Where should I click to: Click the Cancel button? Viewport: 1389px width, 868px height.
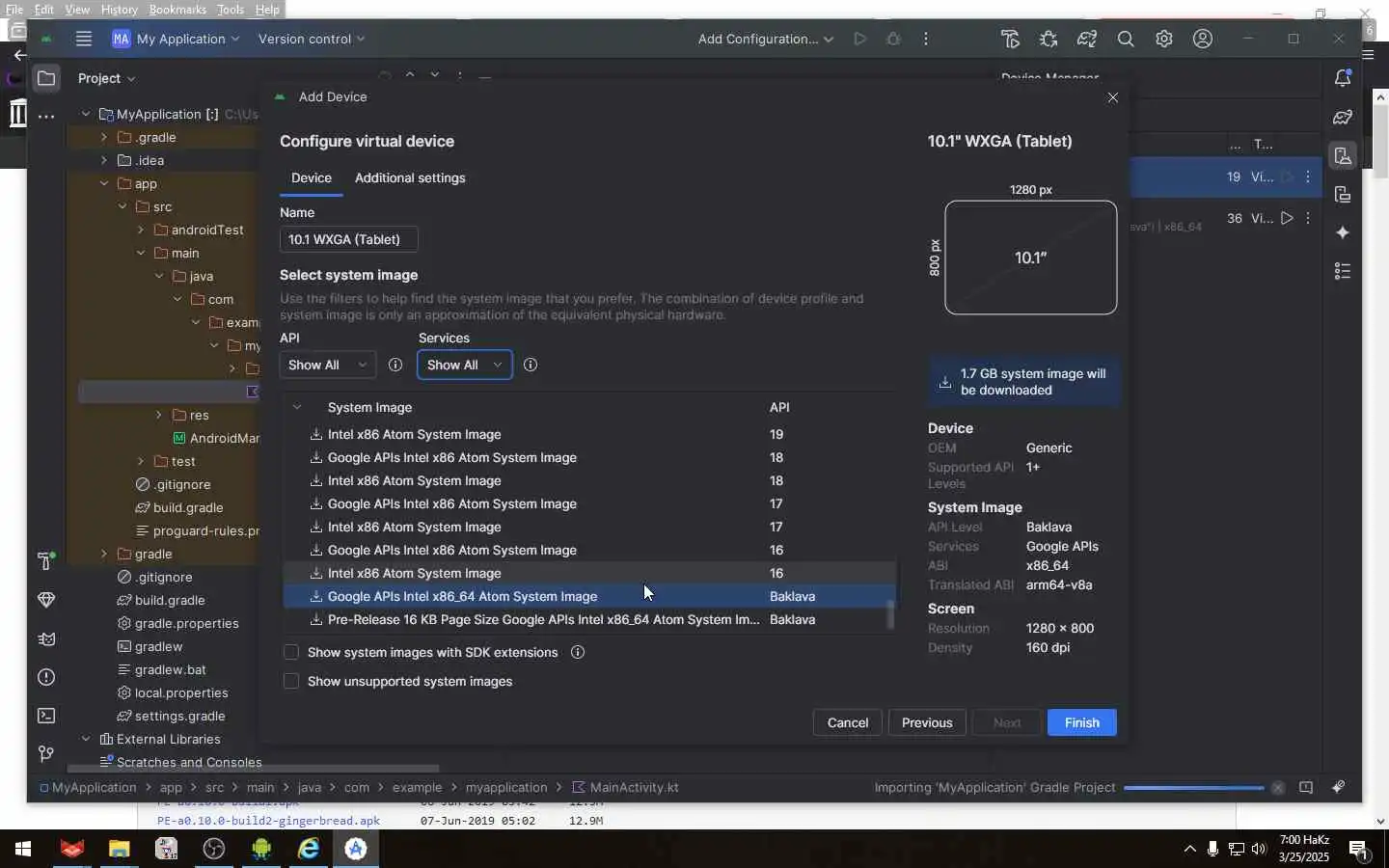pyautogui.click(x=848, y=722)
